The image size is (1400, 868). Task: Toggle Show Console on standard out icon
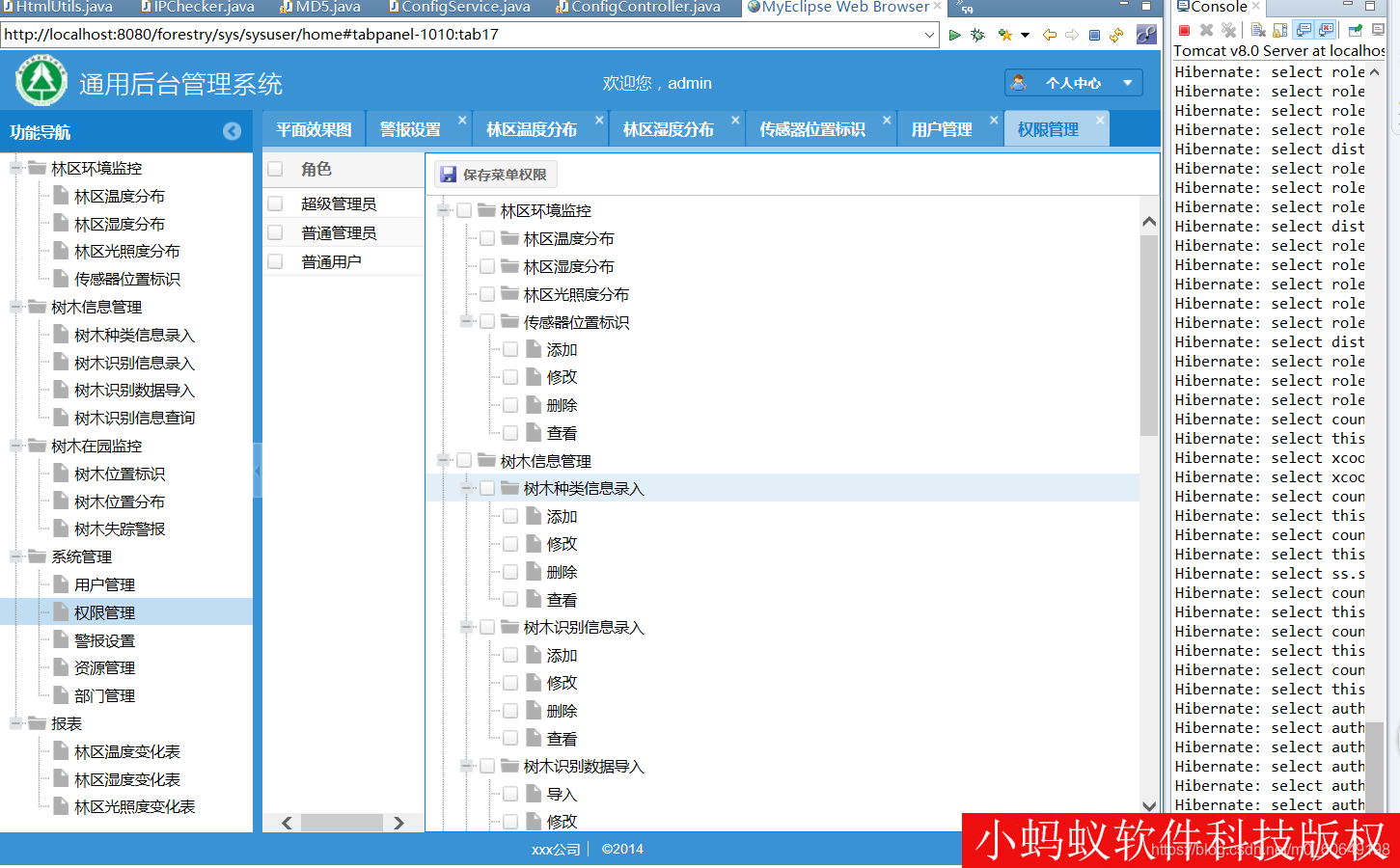coord(1304,30)
